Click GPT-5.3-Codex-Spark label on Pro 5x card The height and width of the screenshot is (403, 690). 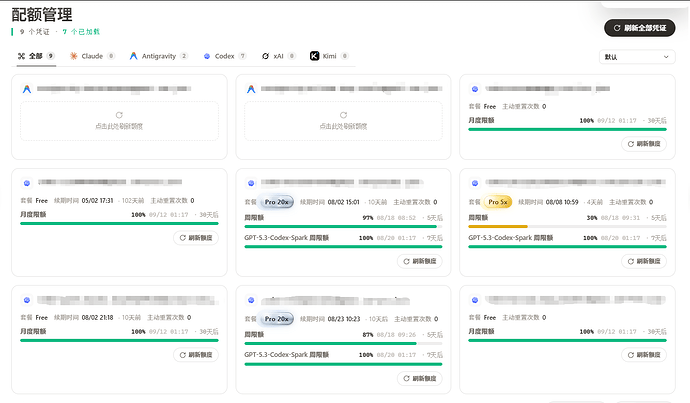(510, 238)
